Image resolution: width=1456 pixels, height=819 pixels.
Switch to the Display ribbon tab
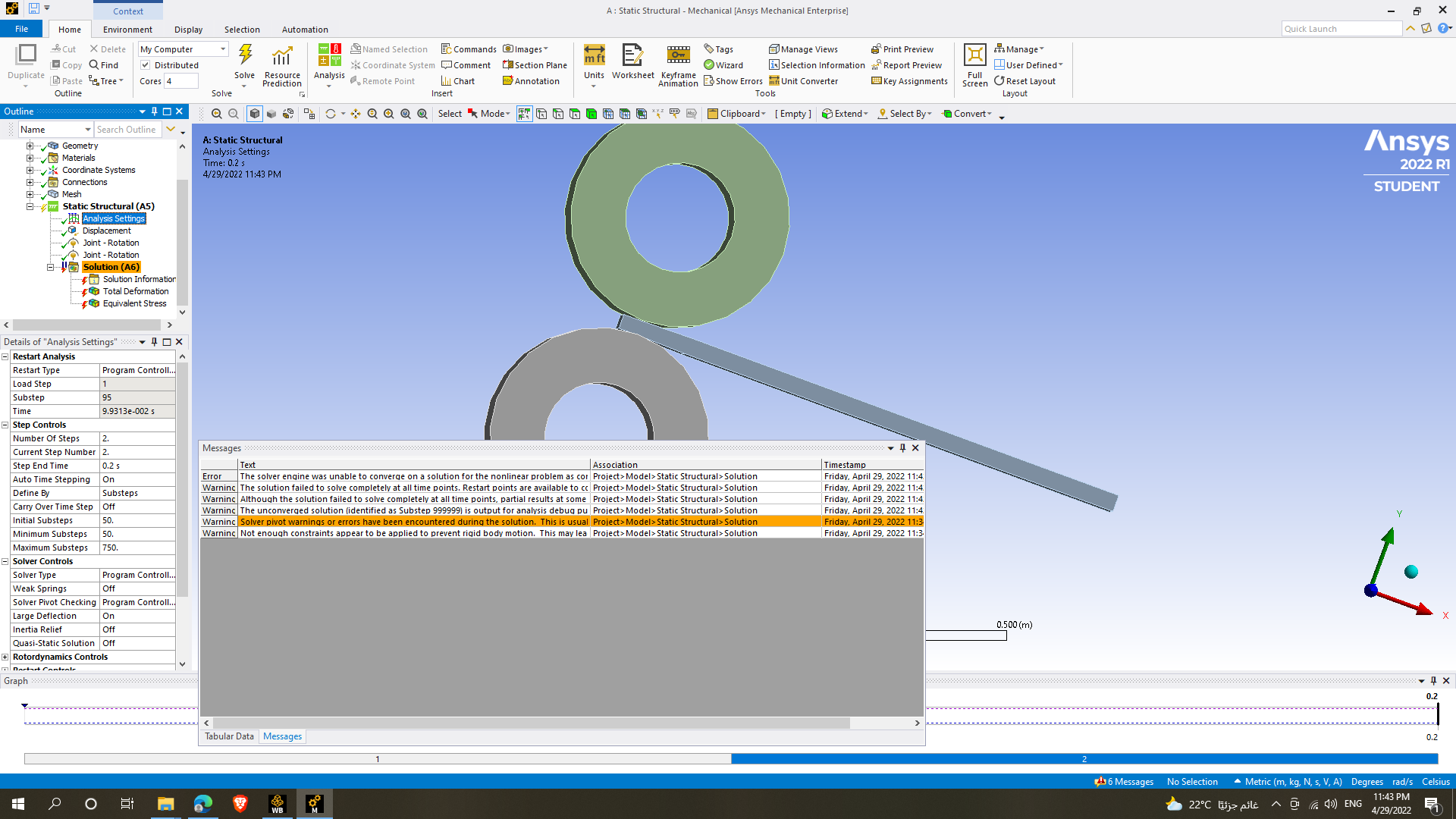[188, 30]
